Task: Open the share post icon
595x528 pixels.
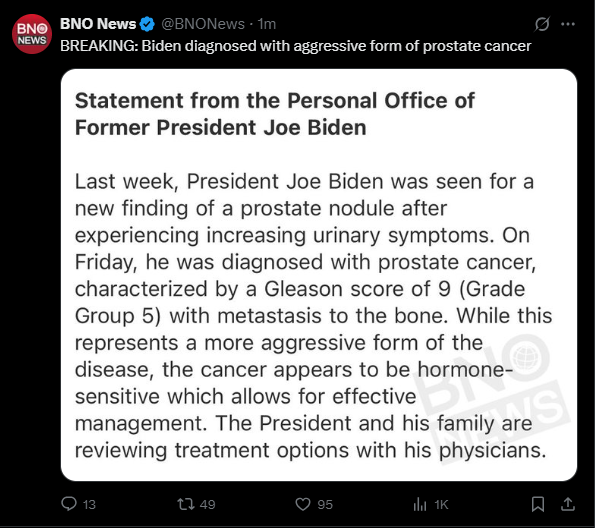Action: coord(568,504)
